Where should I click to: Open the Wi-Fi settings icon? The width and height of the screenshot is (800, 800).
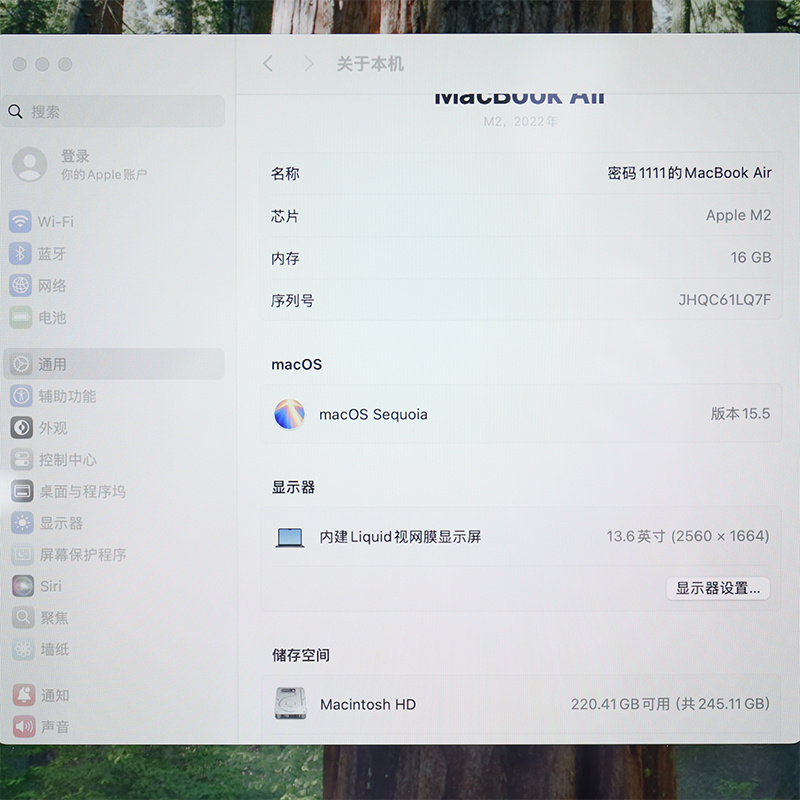pyautogui.click(x=20, y=221)
